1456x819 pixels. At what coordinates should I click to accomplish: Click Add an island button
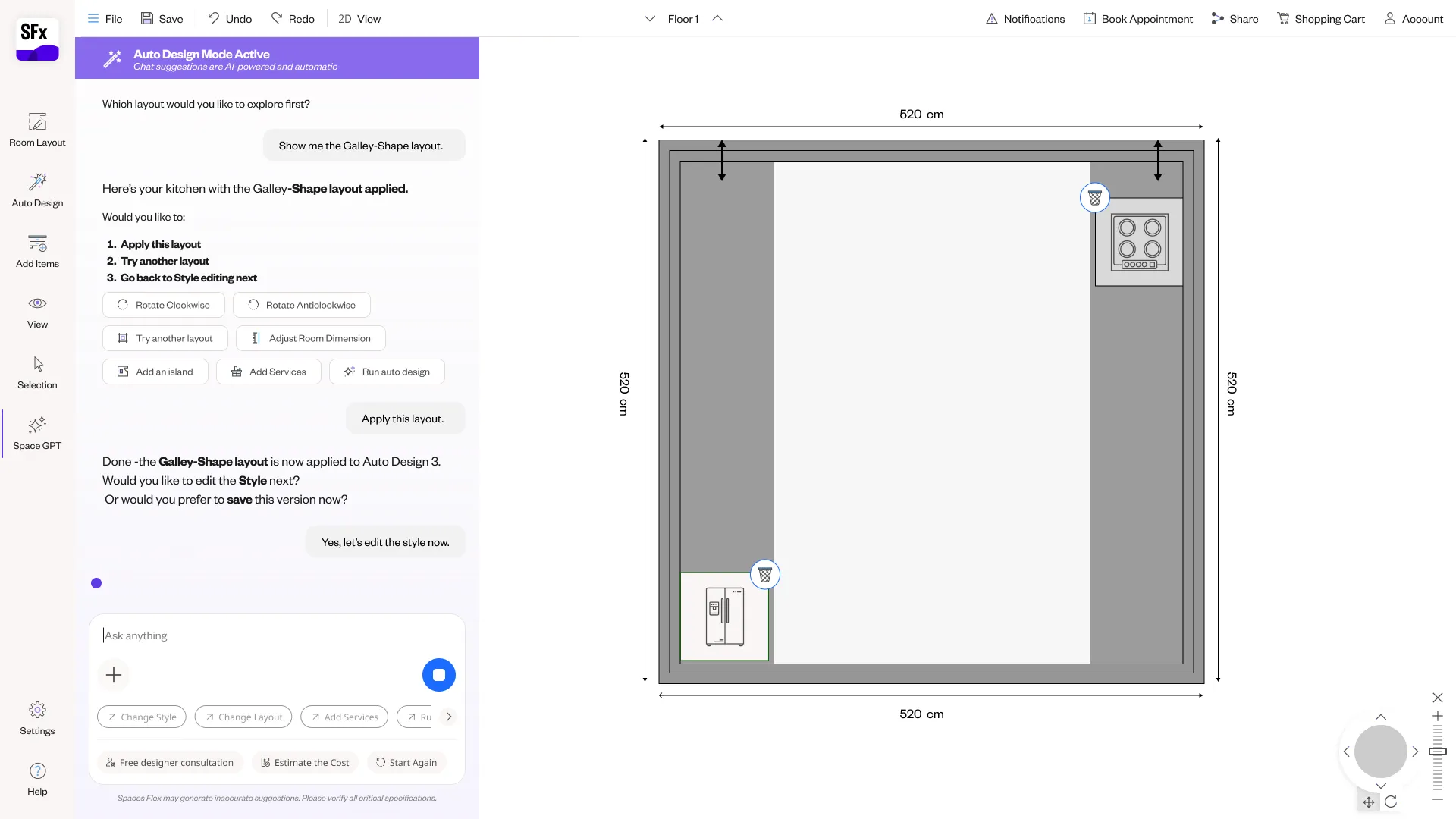tap(155, 372)
